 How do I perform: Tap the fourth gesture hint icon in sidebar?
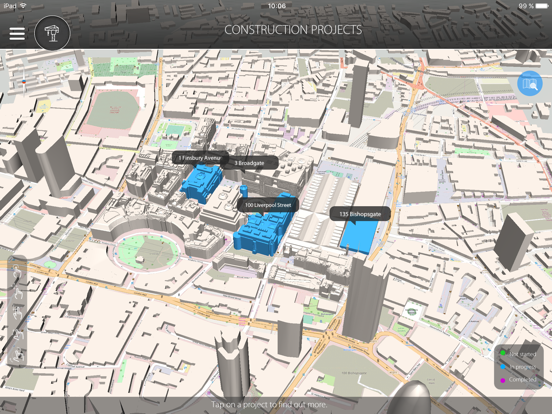[x=17, y=334]
